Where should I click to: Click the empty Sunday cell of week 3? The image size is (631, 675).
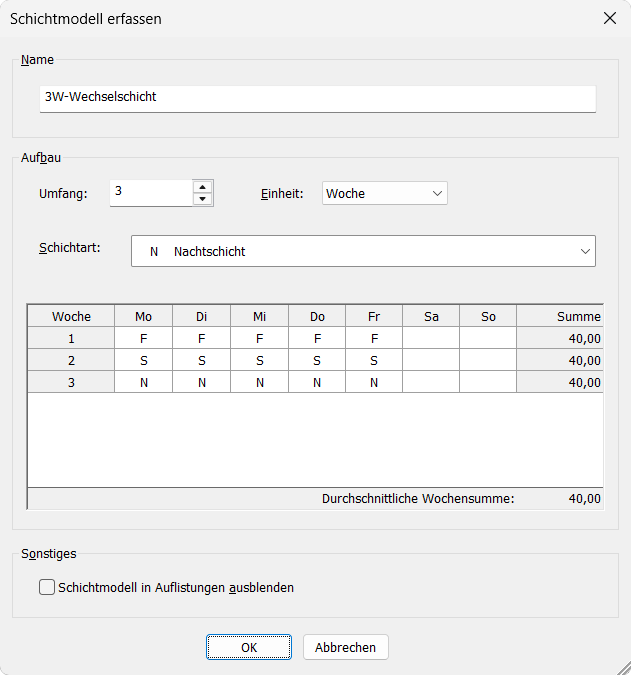[488, 382]
